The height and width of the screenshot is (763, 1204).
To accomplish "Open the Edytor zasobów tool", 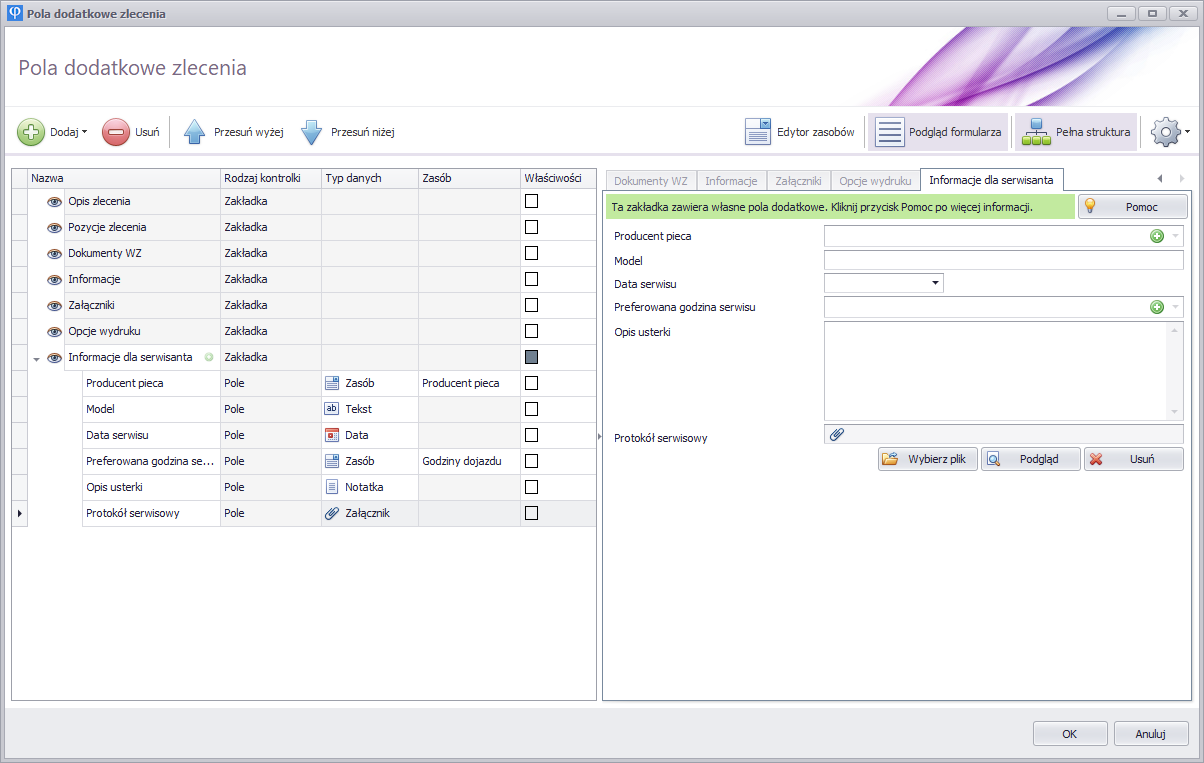I will pyautogui.click(x=800, y=132).
